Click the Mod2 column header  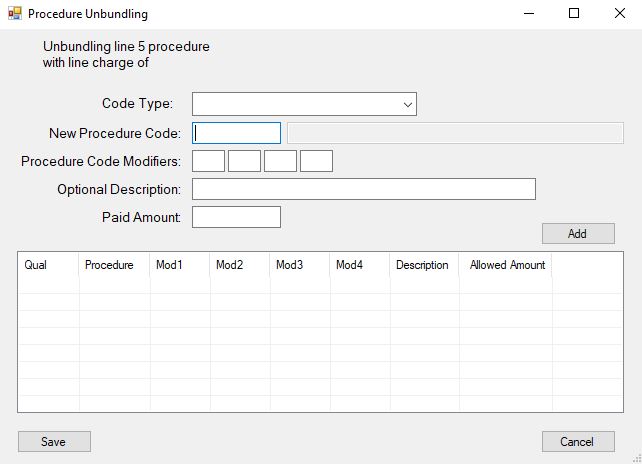tap(240, 265)
